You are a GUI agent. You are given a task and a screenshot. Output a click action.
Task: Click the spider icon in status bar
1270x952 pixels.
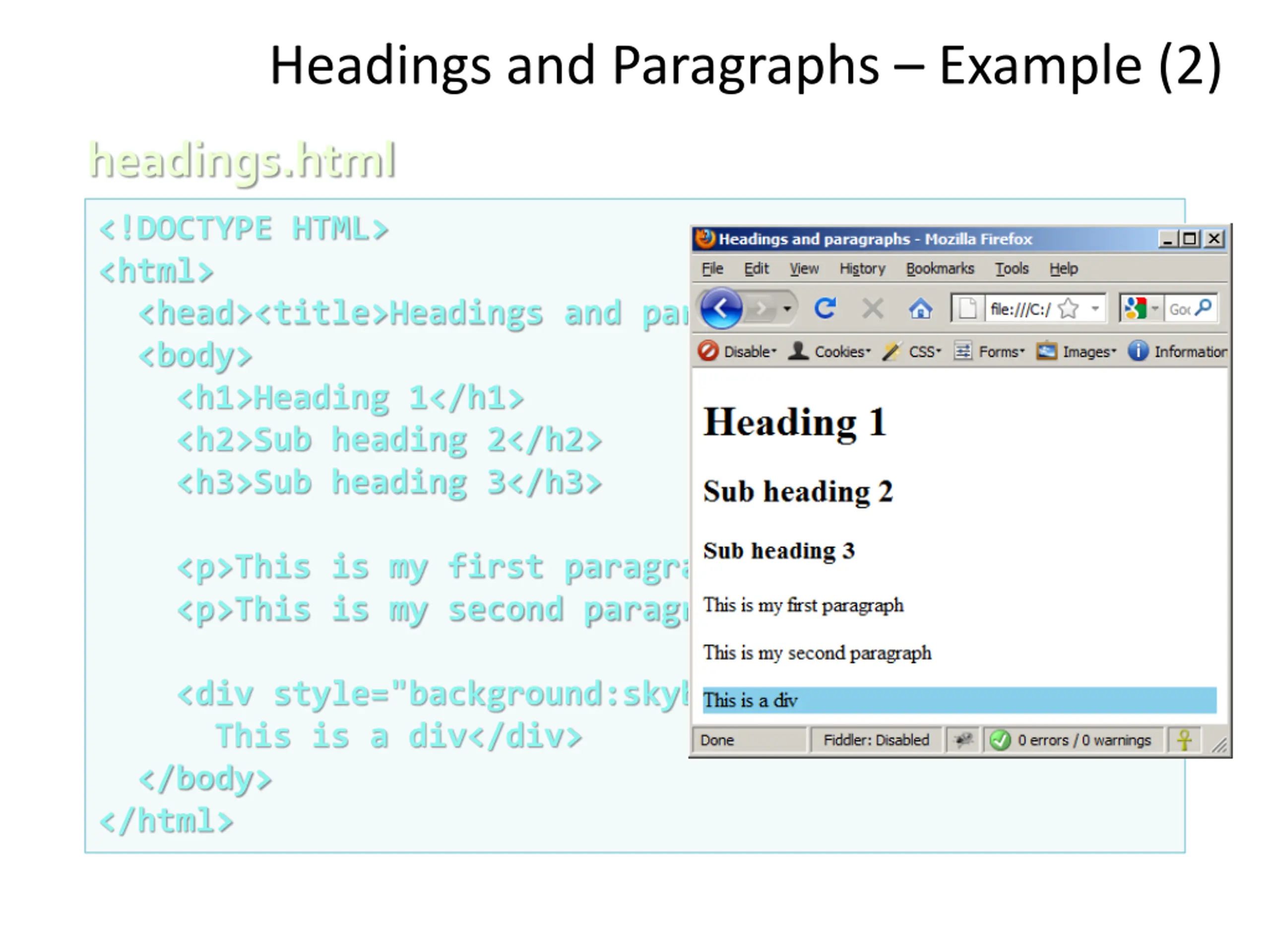(x=963, y=740)
